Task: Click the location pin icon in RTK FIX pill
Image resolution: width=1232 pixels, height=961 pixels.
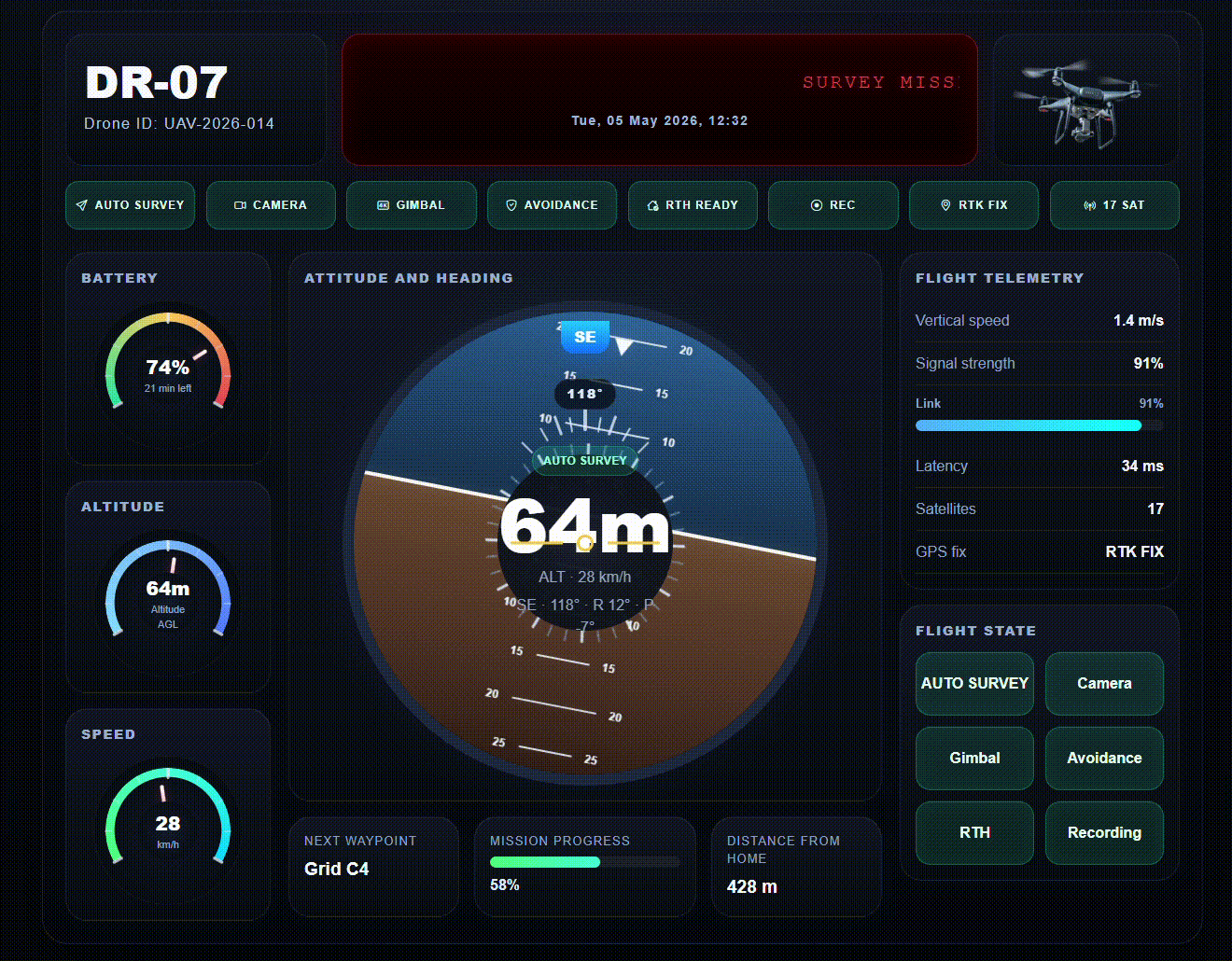Action: coord(945,205)
